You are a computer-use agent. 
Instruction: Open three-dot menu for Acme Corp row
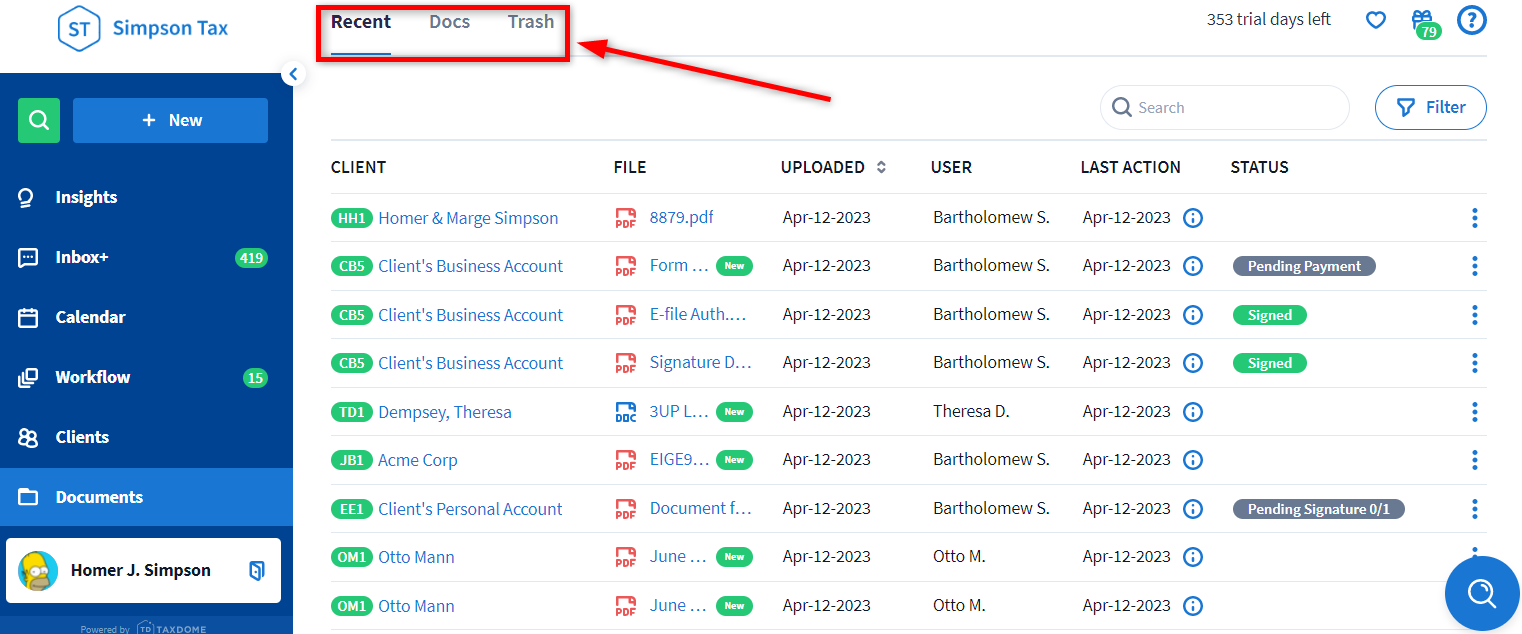pos(1475,460)
